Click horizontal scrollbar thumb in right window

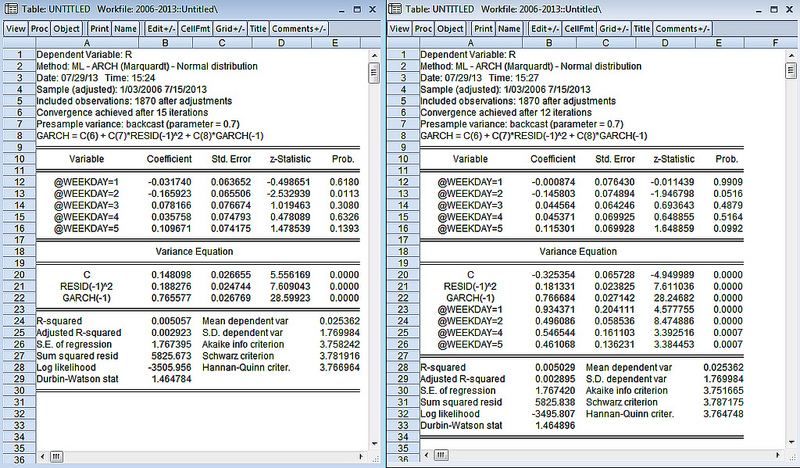pyautogui.click(x=441, y=455)
